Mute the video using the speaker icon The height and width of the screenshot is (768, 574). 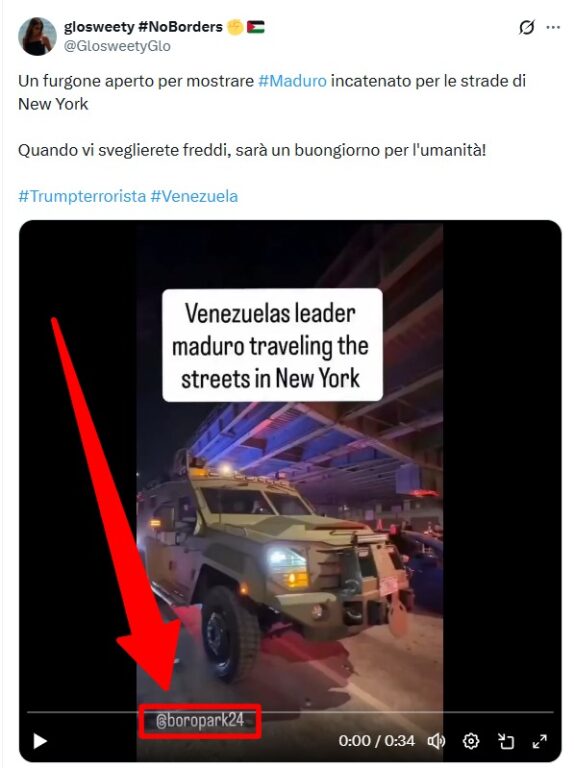point(436,741)
